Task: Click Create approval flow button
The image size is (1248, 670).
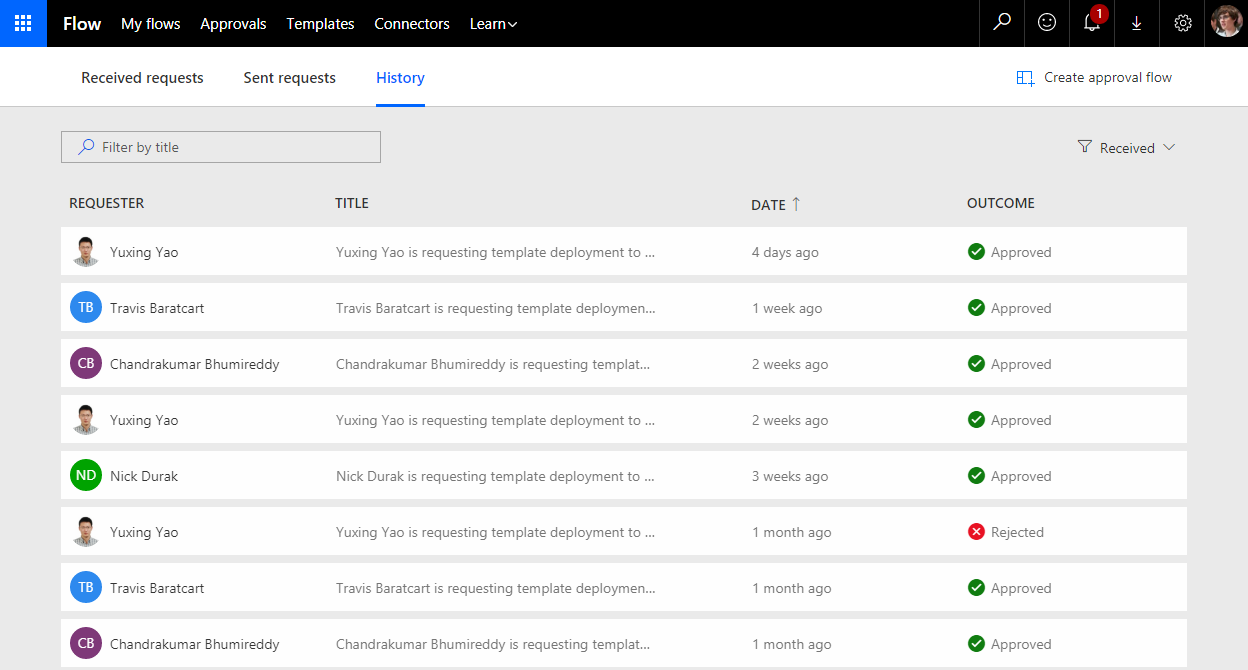Action: (1094, 78)
